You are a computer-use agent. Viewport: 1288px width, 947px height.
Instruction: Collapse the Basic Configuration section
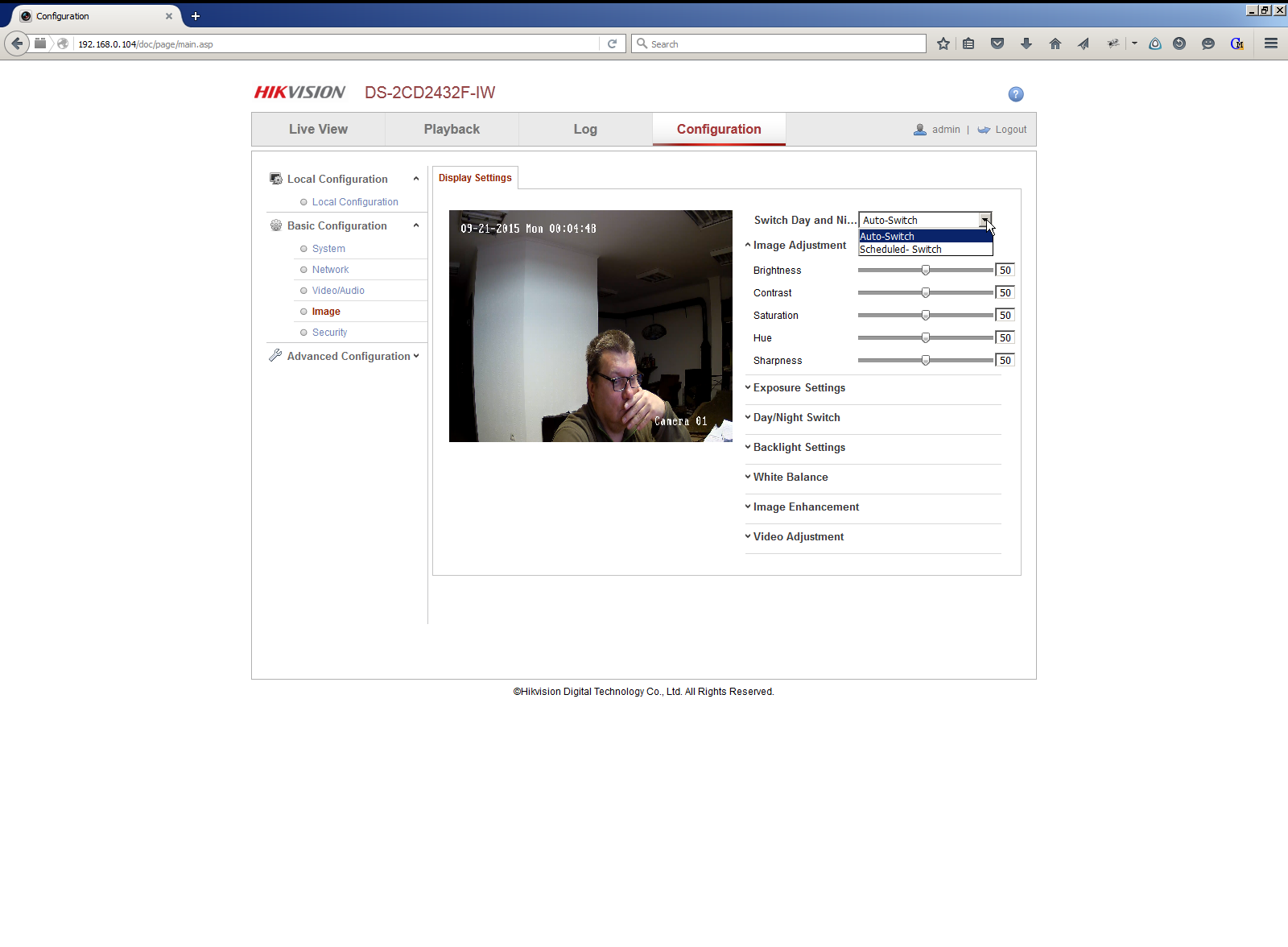416,225
